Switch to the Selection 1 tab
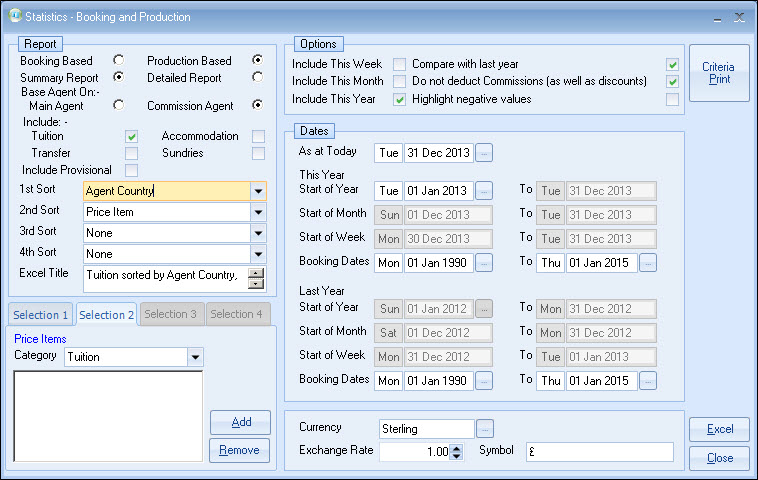758x480 pixels. point(40,315)
